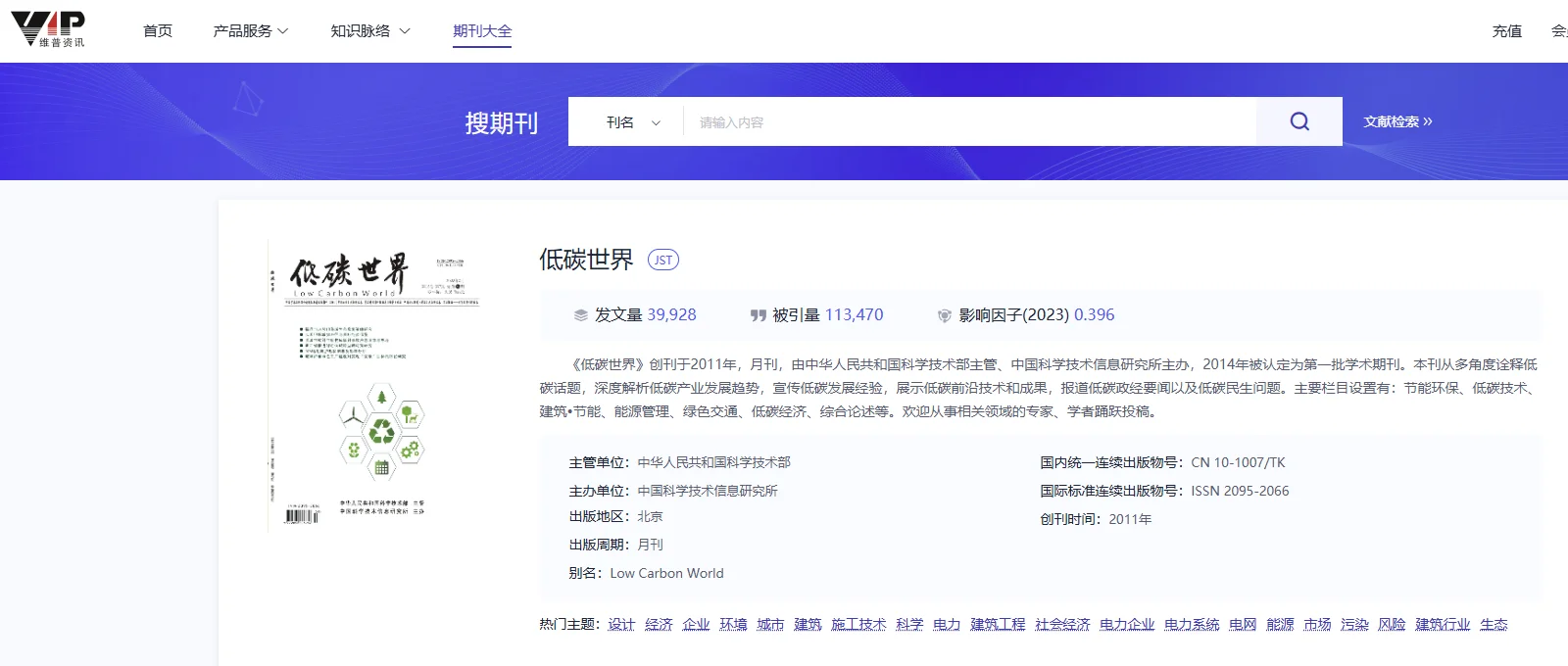Open the 文献检索 link
Viewport: 1568px width, 666px height.
(1397, 121)
